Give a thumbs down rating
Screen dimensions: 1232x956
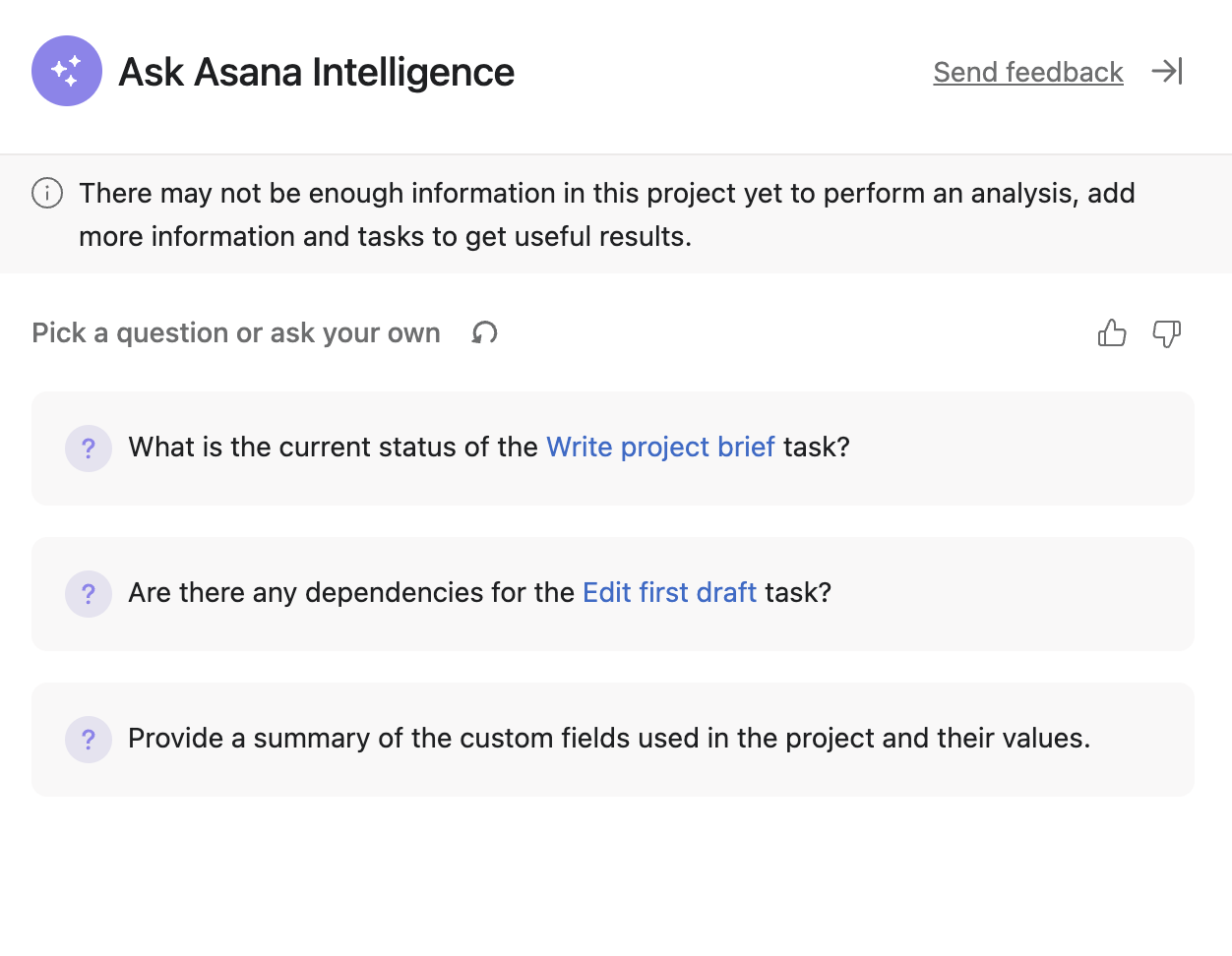coord(1167,333)
